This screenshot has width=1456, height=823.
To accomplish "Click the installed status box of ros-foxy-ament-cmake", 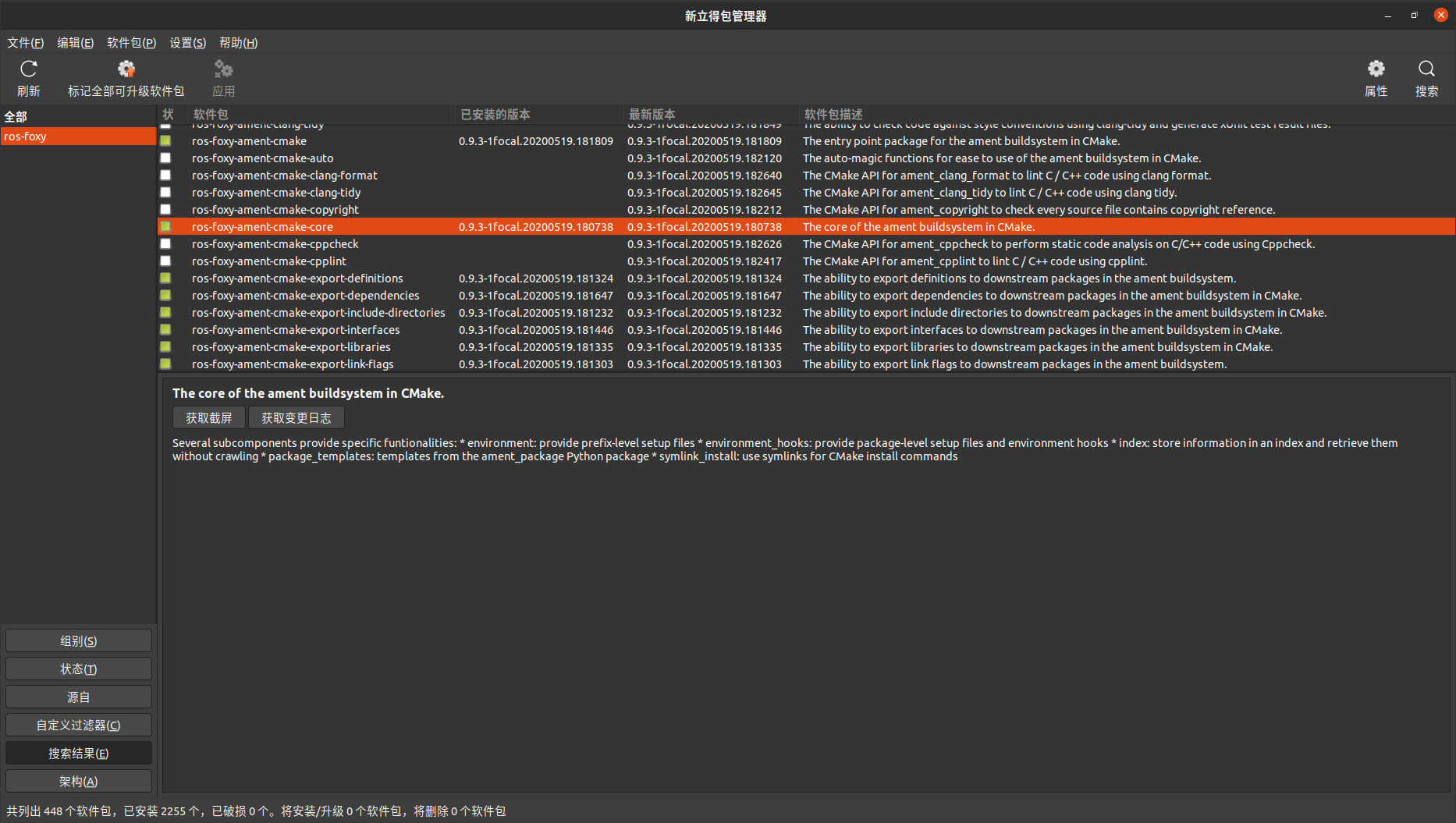I will [x=165, y=140].
